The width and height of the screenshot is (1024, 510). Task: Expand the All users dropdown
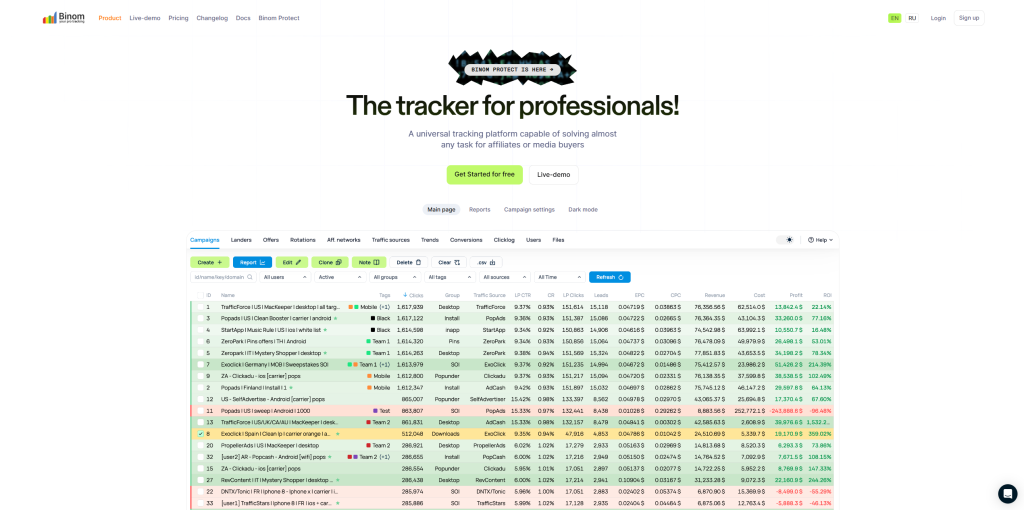pos(285,277)
